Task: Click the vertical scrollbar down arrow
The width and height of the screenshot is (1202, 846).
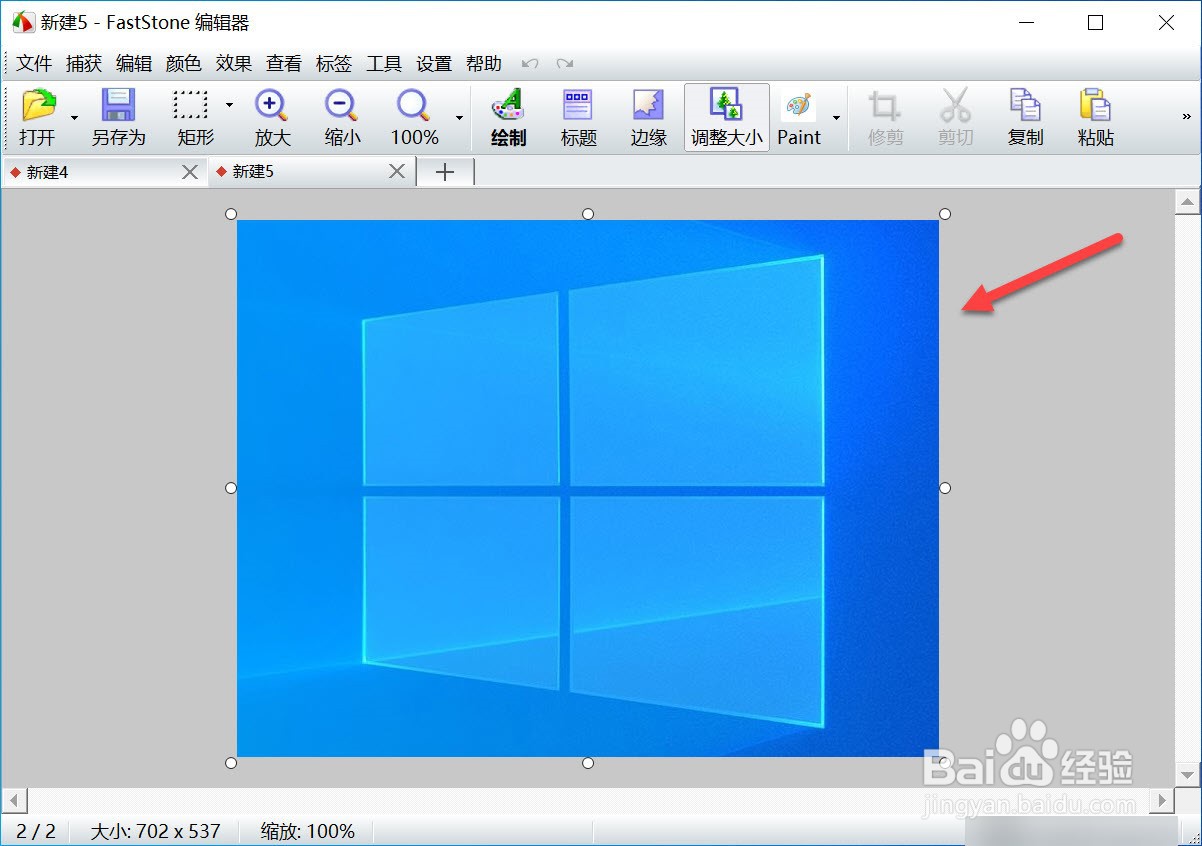Action: pos(1187,774)
